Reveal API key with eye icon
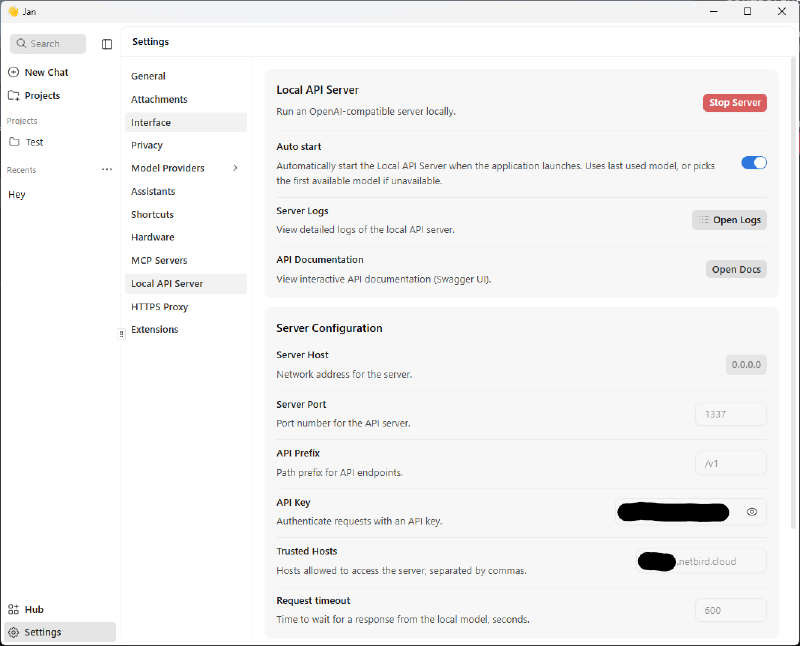800x646 pixels. pyautogui.click(x=751, y=511)
